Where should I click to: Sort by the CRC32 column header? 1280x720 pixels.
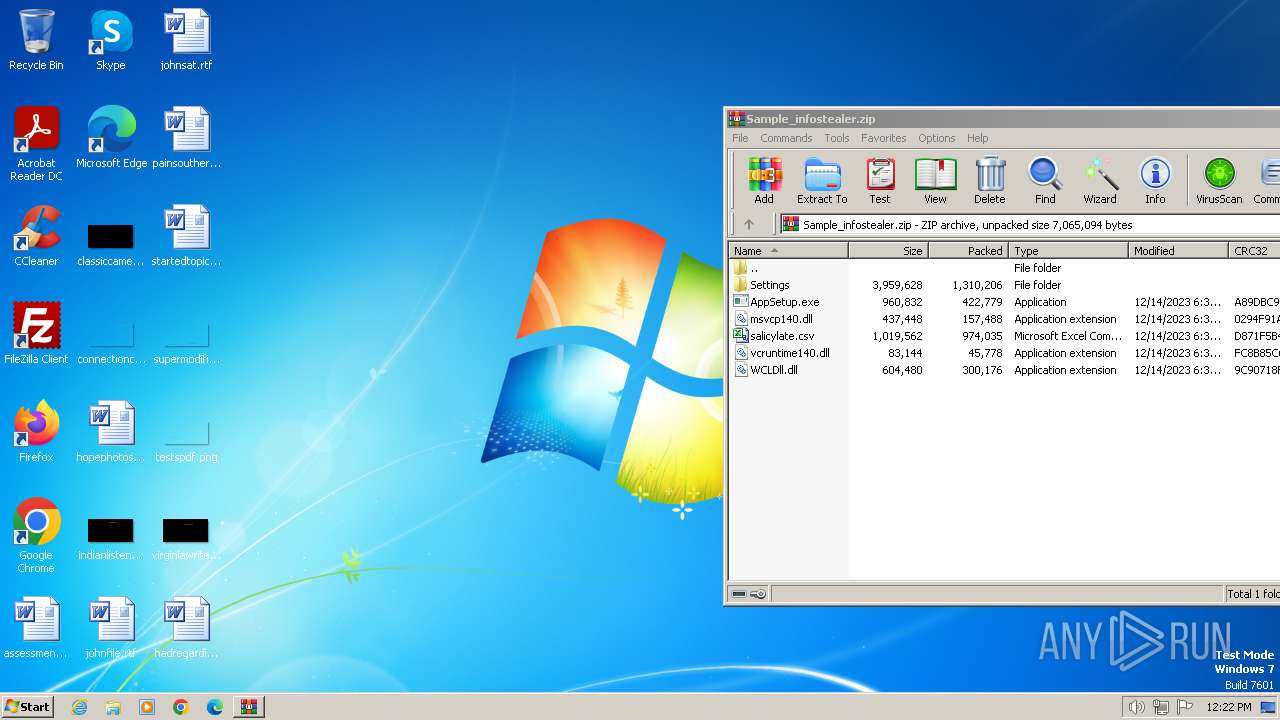1254,251
